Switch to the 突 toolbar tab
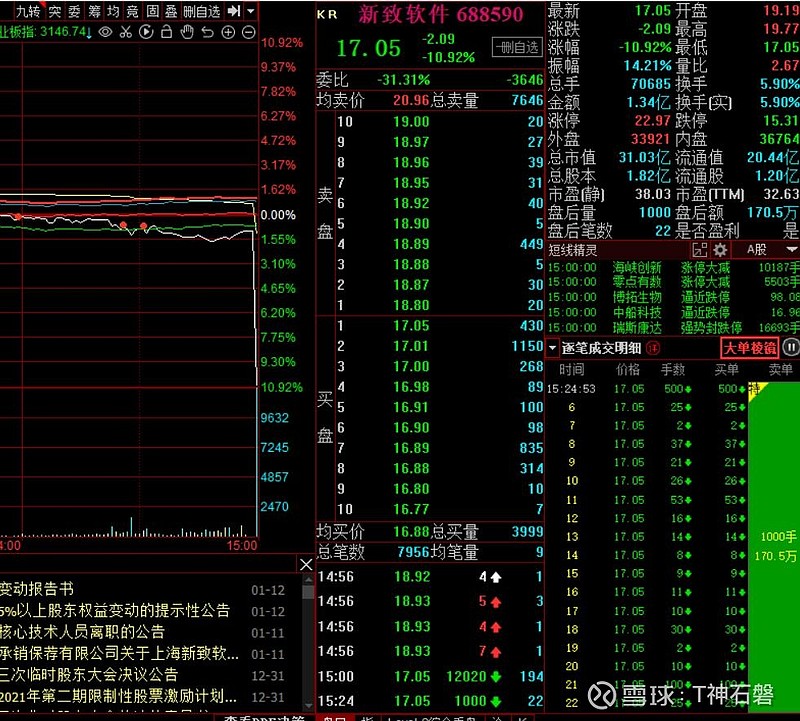Image resolution: width=800 pixels, height=721 pixels. [57, 12]
